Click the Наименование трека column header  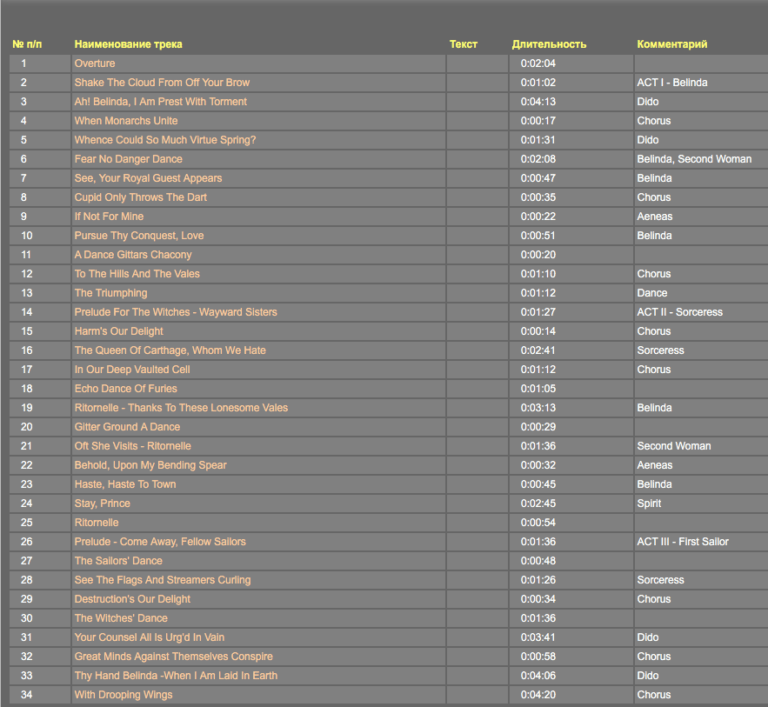128,44
